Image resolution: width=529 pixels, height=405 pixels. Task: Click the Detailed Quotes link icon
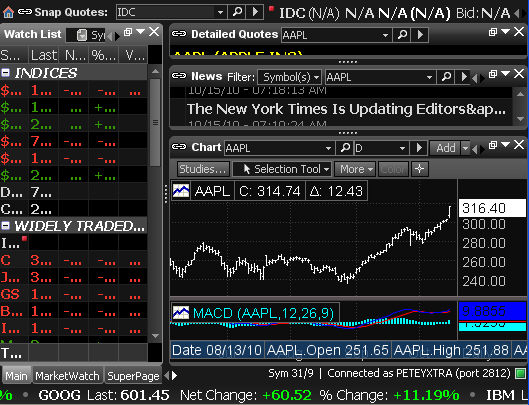pyautogui.click(x=179, y=34)
